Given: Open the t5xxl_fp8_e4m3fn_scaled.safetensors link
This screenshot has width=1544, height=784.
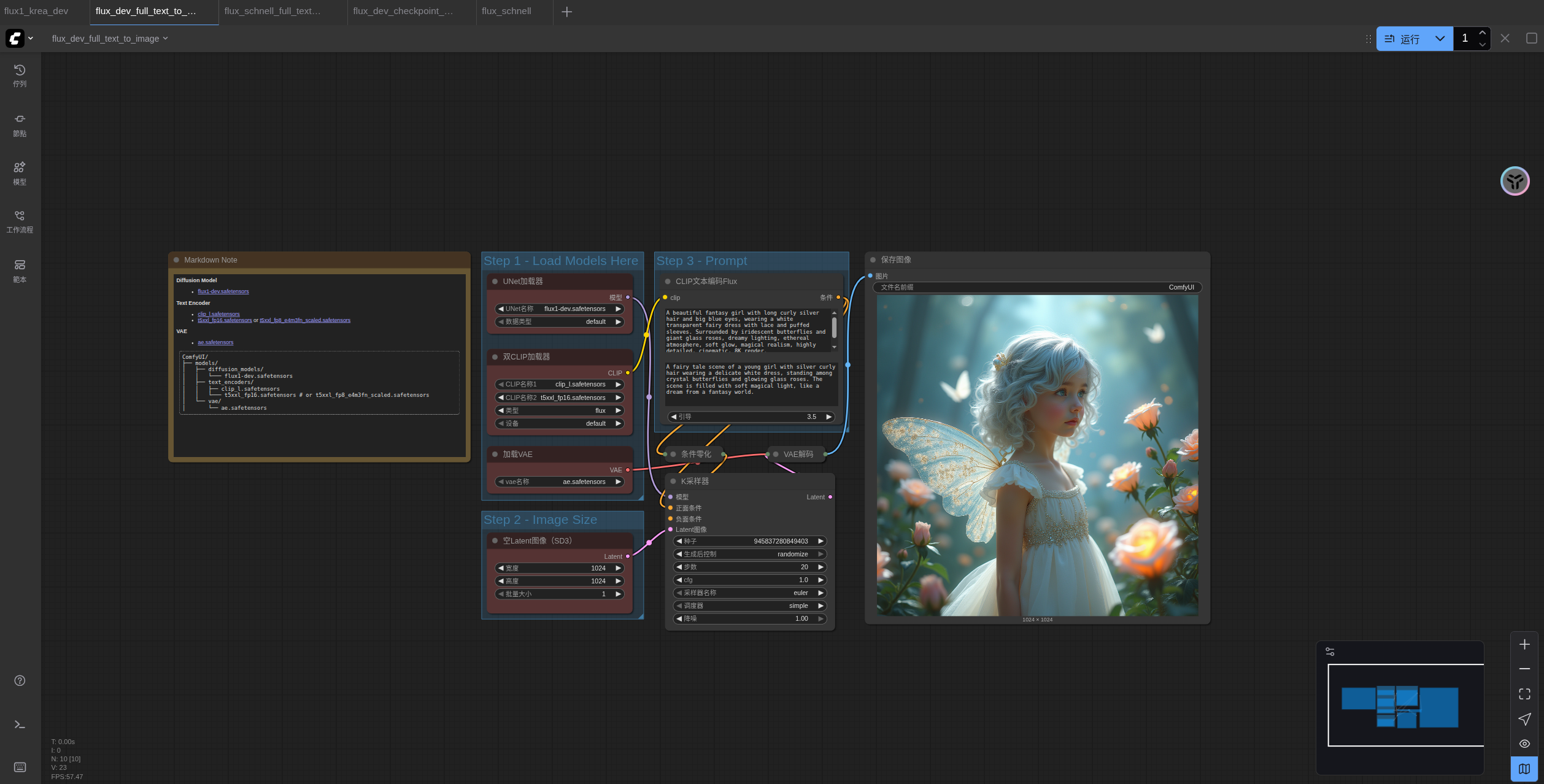Looking at the screenshot, I should [x=305, y=320].
